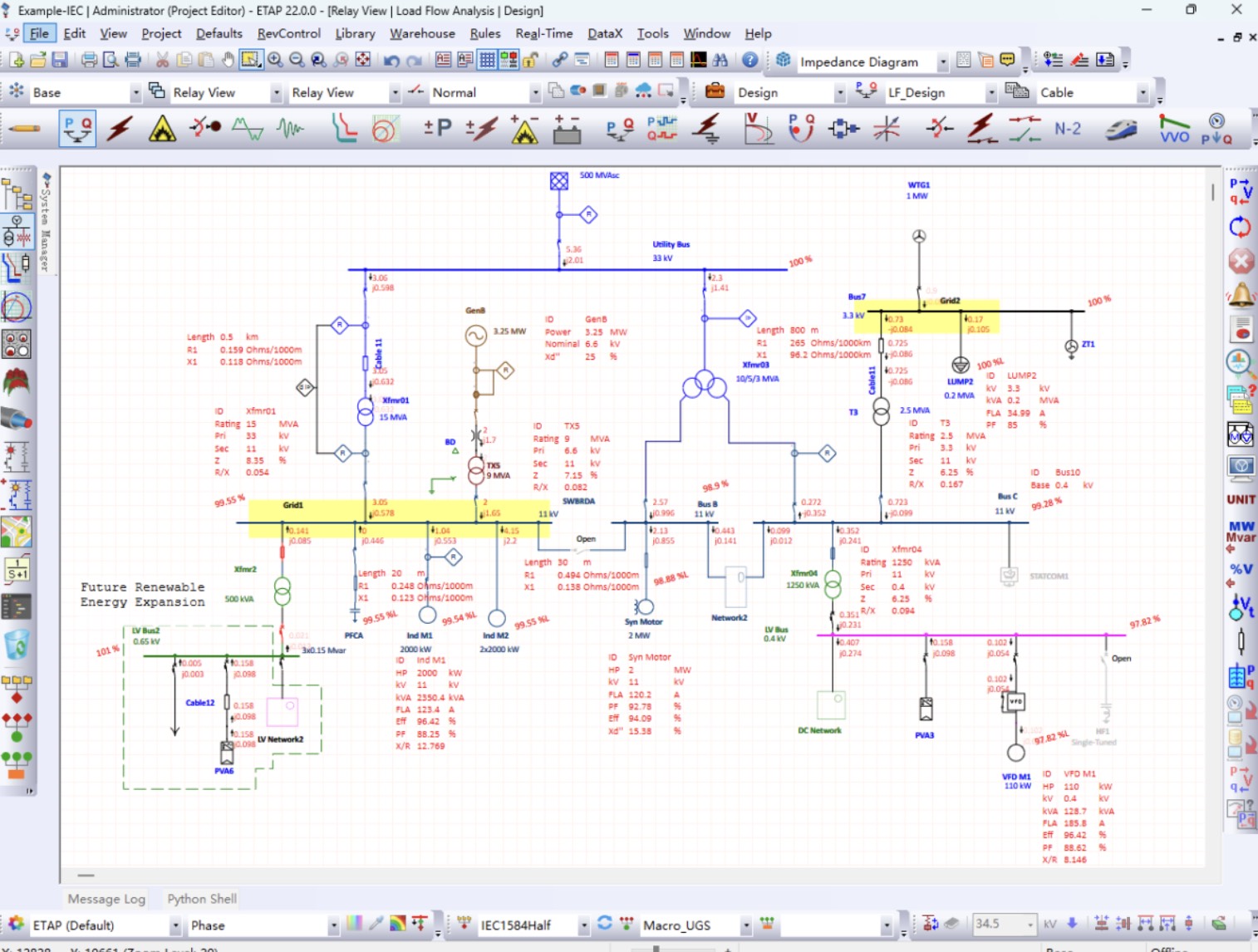The image size is (1258, 952).
Task: Click the VVO toolbar icon
Action: pyautogui.click(x=1174, y=129)
